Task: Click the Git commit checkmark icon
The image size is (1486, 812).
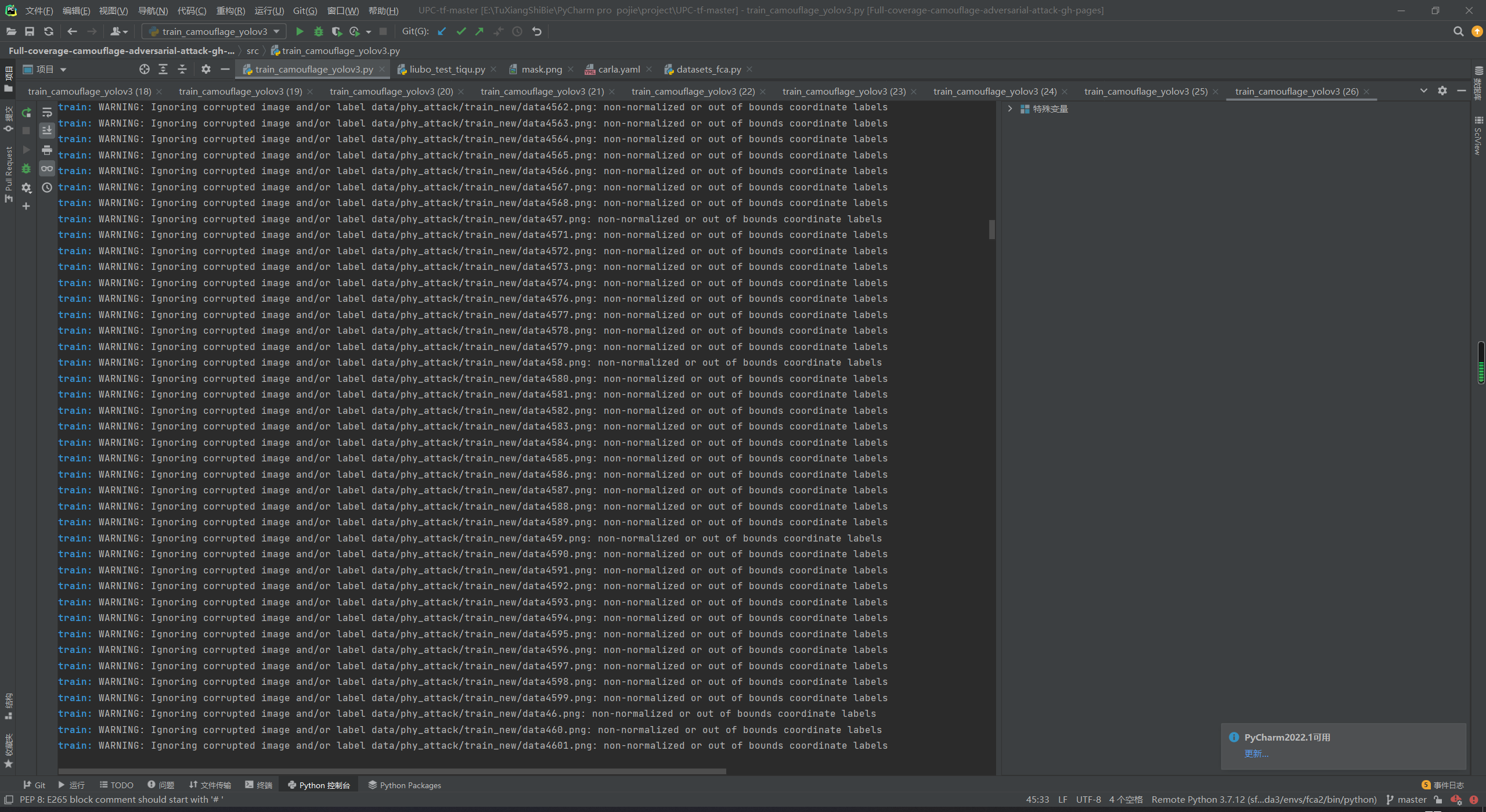Action: point(461,31)
